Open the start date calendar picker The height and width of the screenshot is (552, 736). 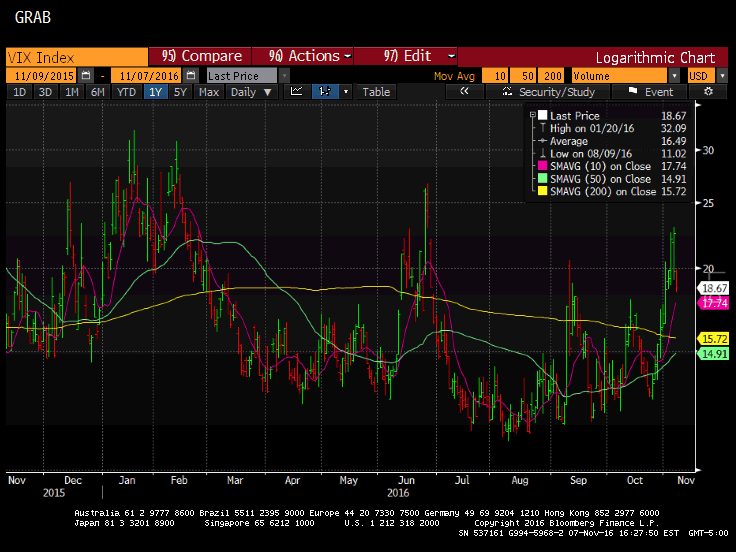[x=86, y=76]
